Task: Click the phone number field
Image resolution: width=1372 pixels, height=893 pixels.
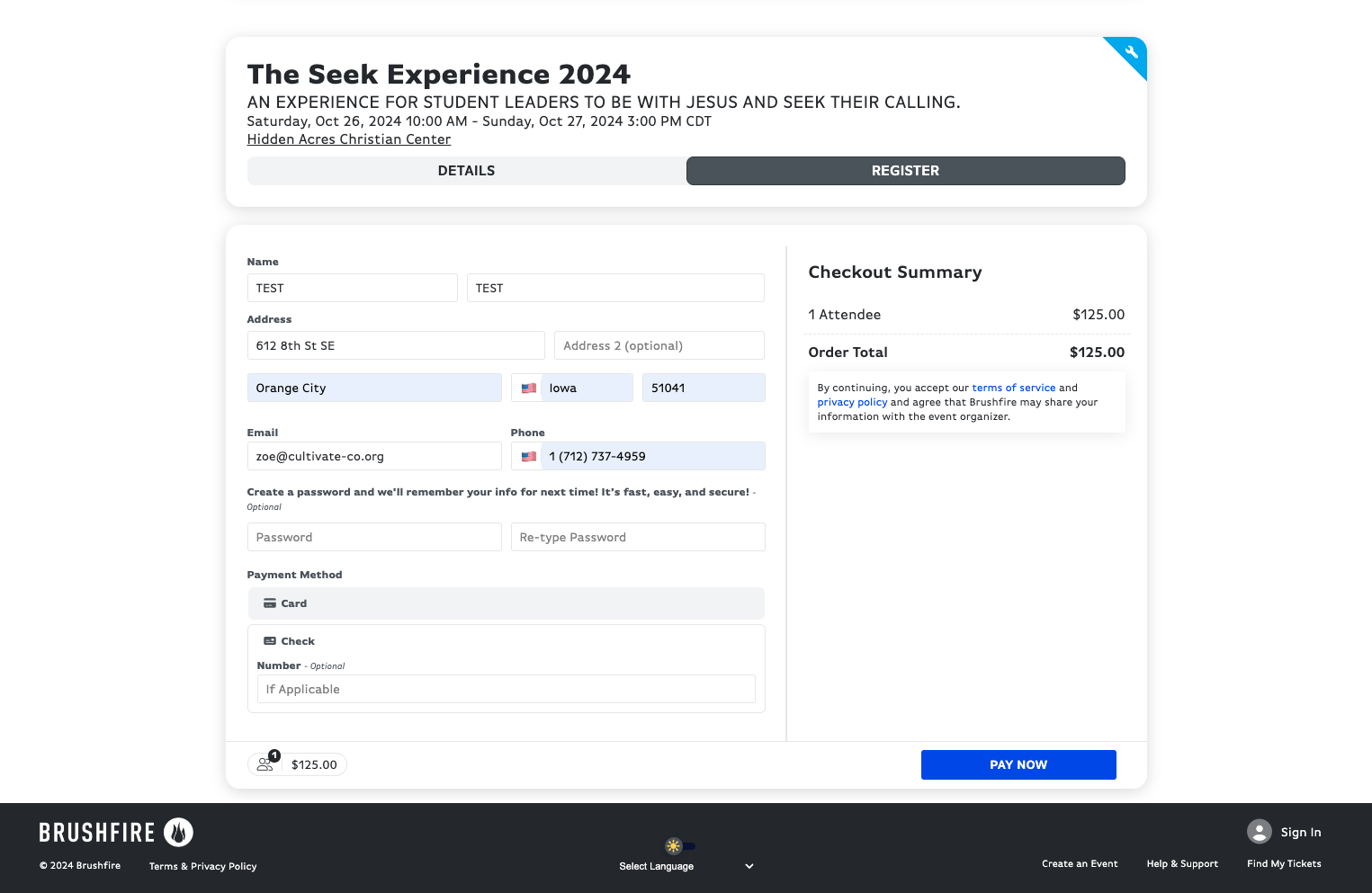Action: tap(653, 456)
